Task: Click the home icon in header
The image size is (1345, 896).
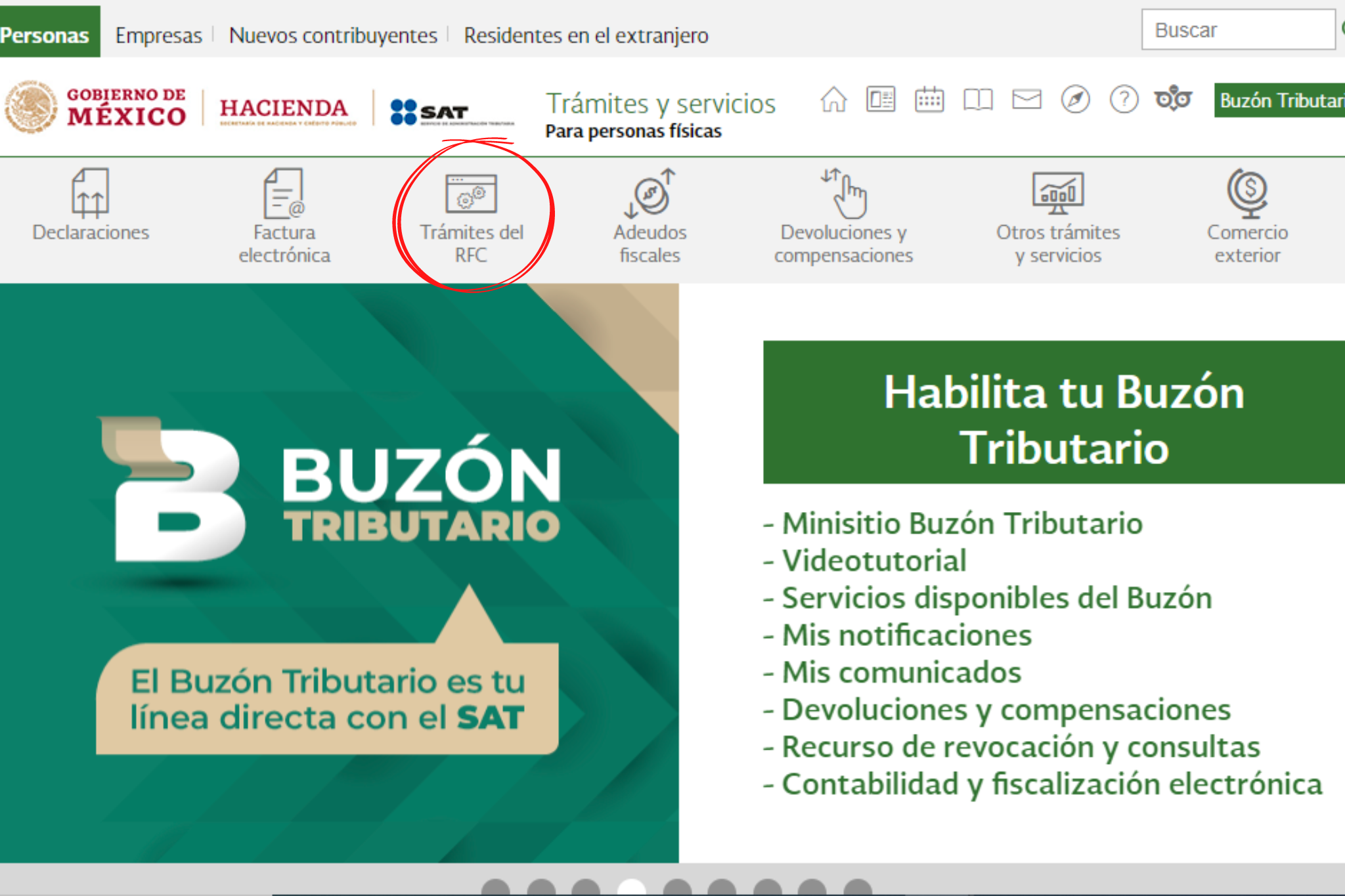Action: tap(833, 100)
